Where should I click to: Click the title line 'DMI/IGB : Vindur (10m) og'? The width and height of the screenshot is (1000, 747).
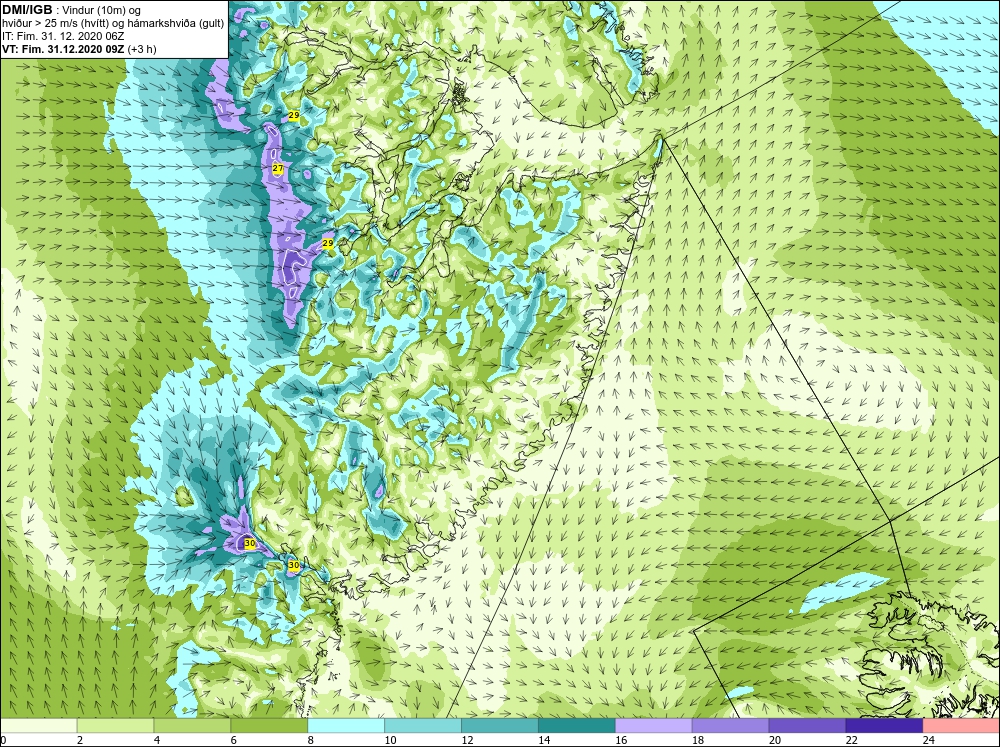(x=71, y=10)
